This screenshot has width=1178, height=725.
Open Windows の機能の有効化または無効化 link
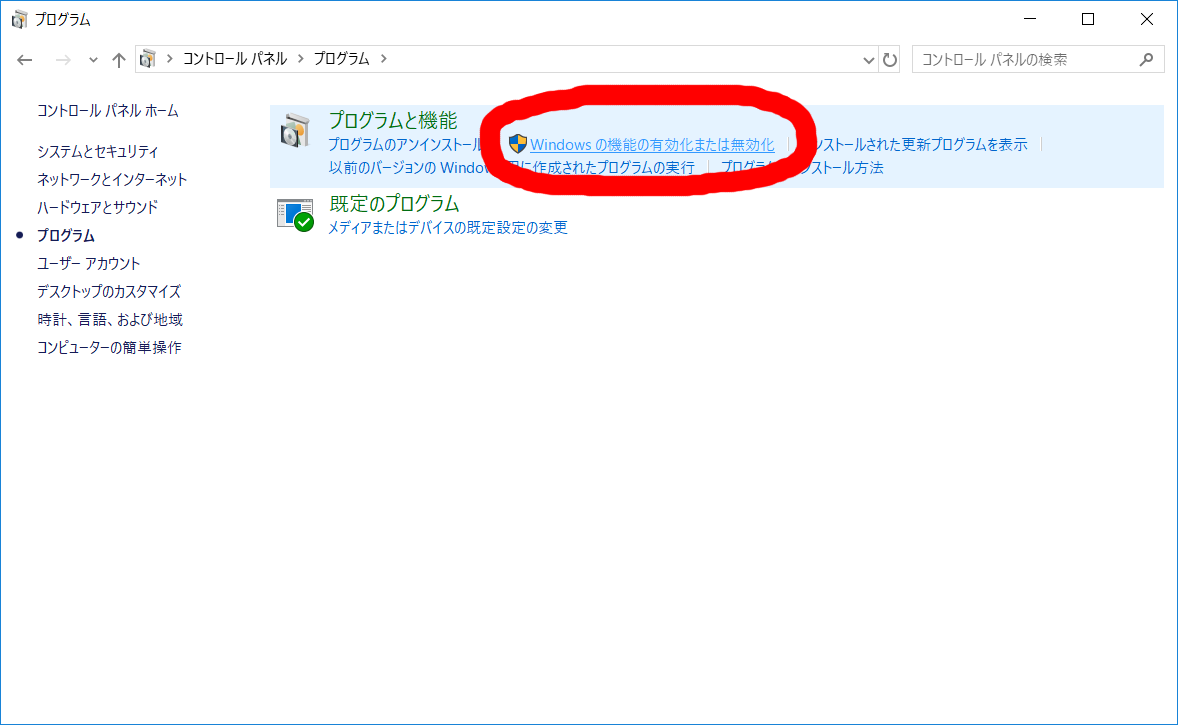[652, 145]
